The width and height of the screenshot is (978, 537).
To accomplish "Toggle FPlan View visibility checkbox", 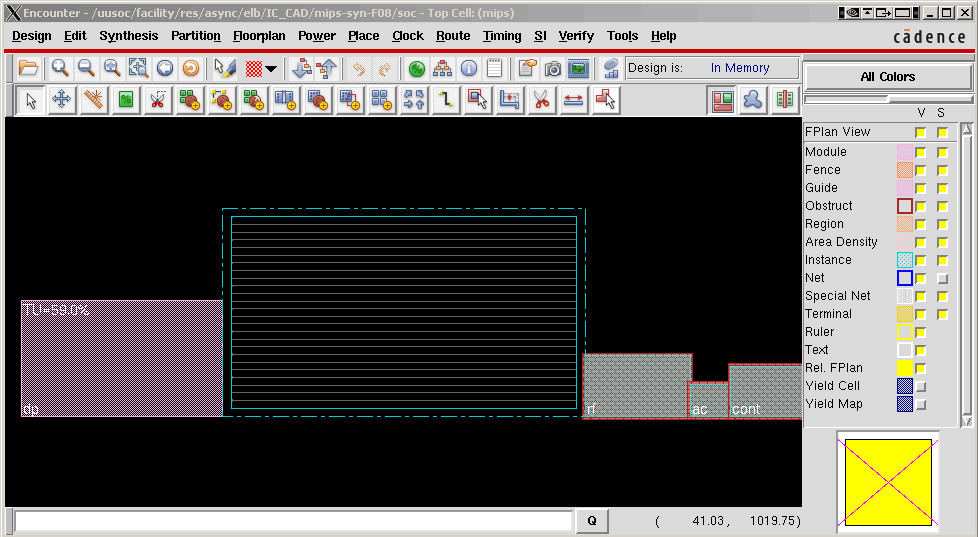I will tap(921, 132).
